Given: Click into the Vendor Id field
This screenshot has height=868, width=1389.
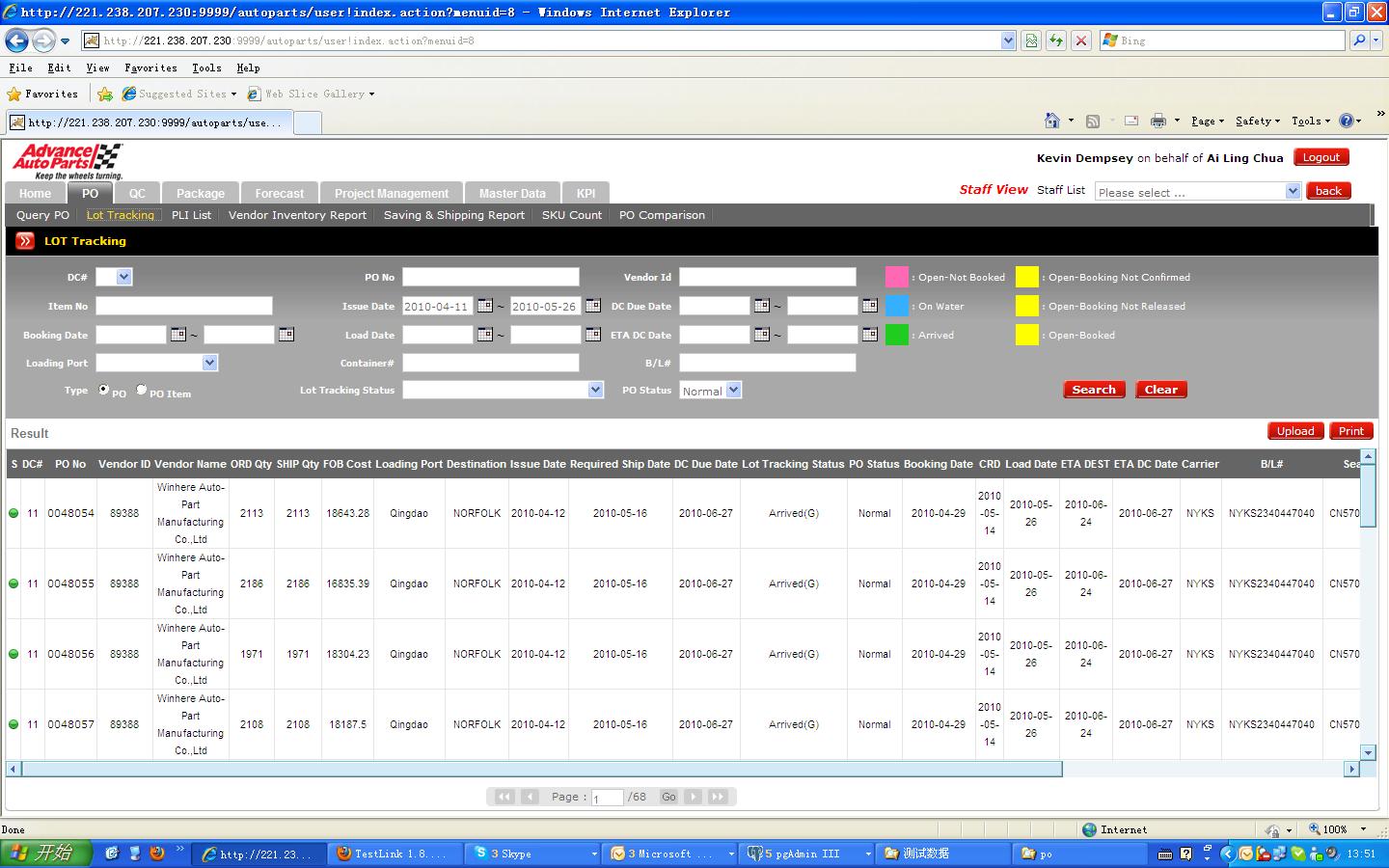Looking at the screenshot, I should click(767, 277).
